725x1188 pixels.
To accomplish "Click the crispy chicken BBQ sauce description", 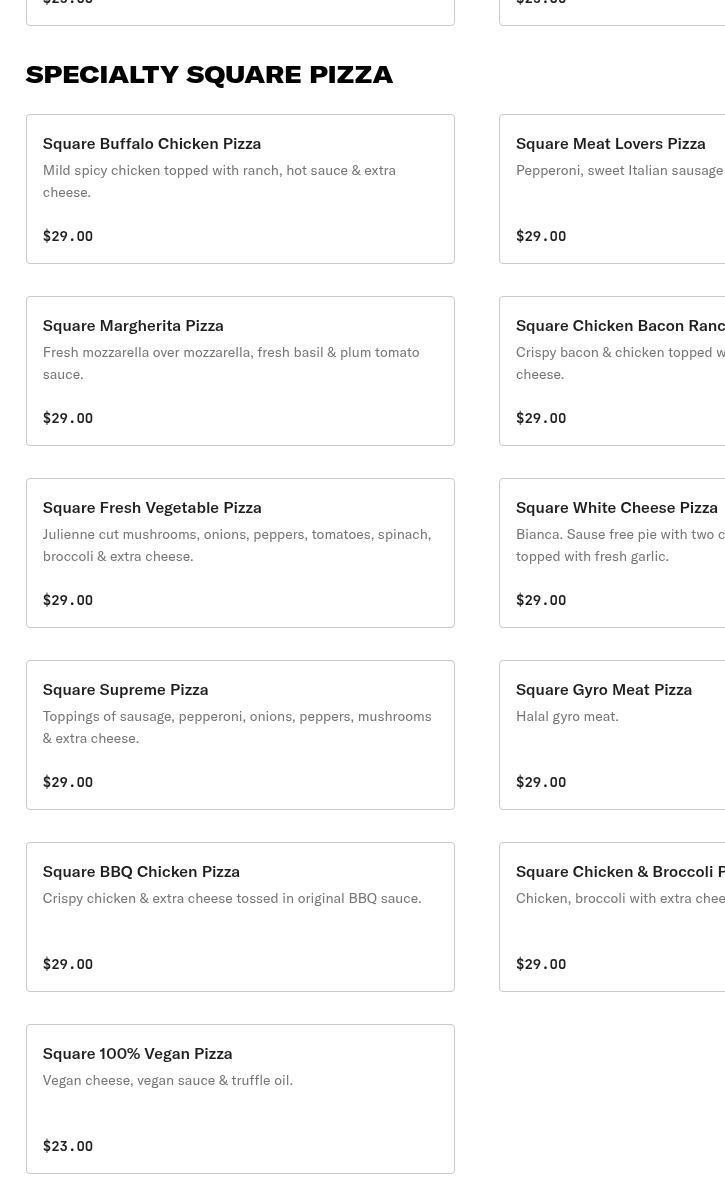I will click(232, 899).
